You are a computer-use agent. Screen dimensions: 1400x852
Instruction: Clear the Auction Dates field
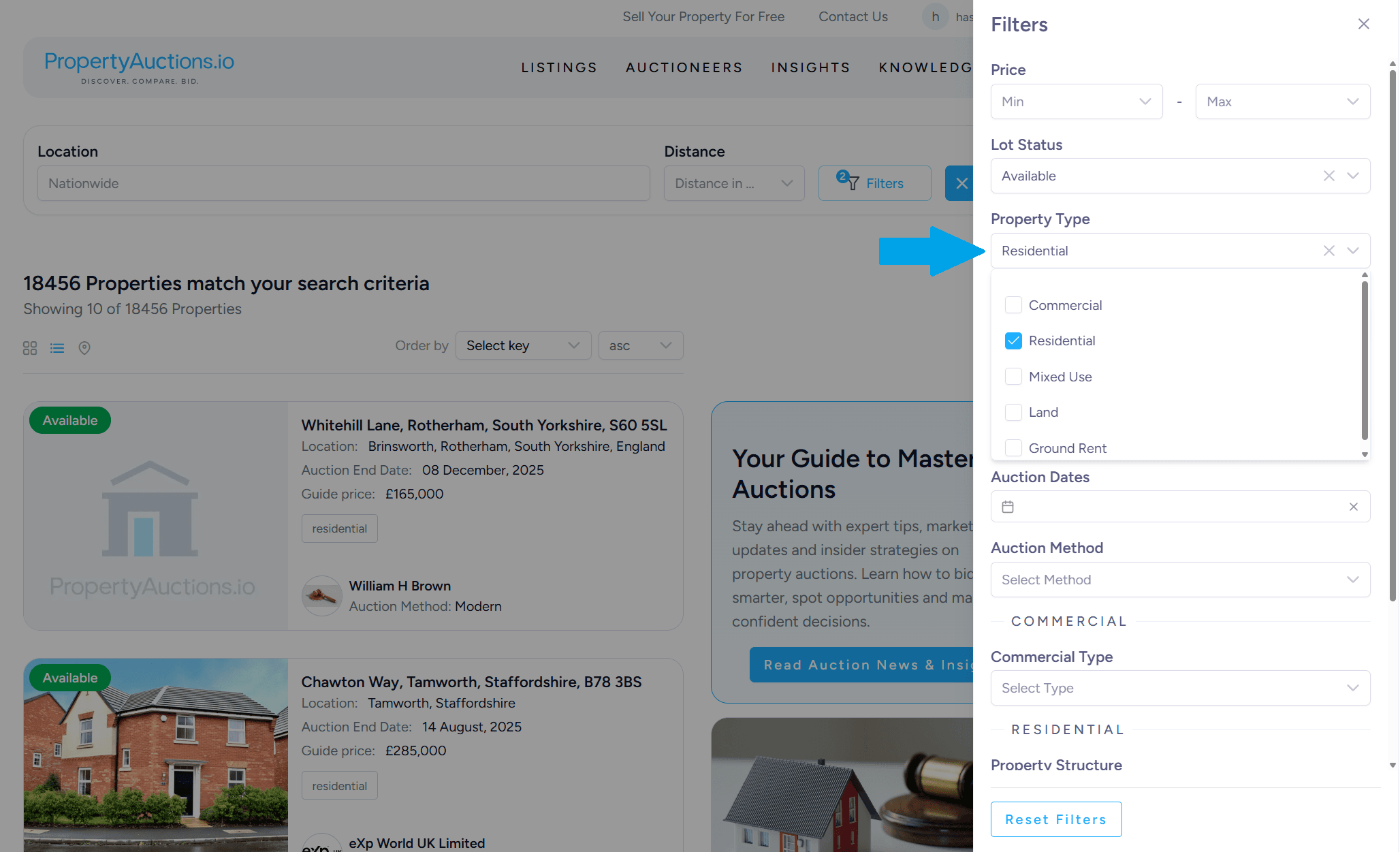pyautogui.click(x=1353, y=507)
